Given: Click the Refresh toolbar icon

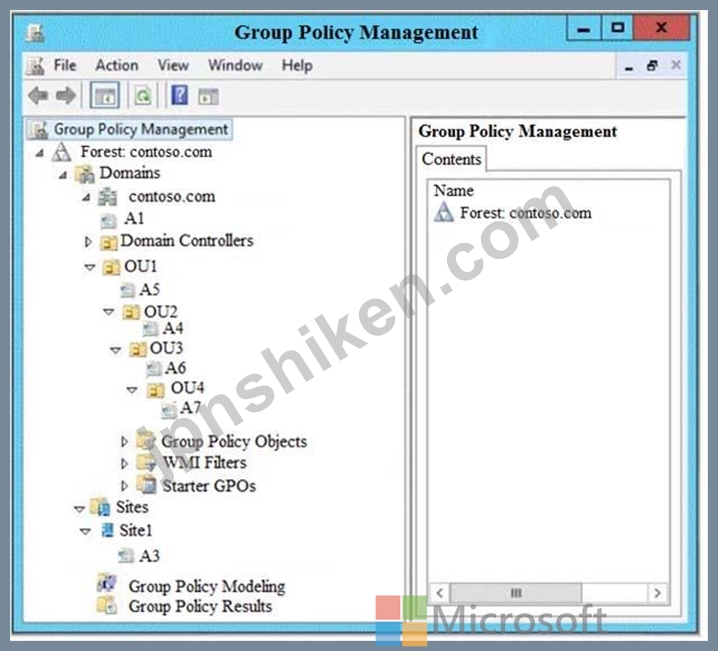Looking at the screenshot, I should point(143,96).
